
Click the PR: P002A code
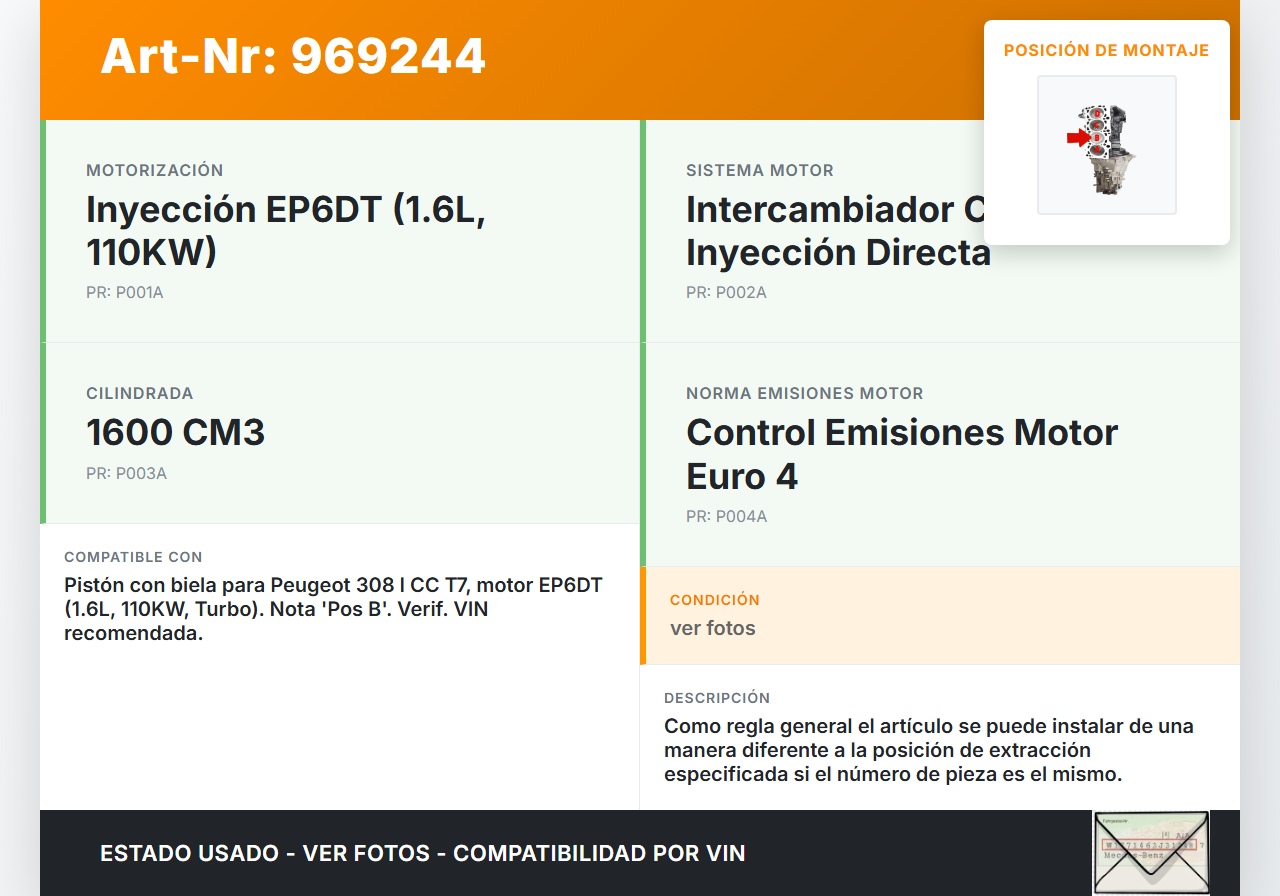click(x=726, y=293)
